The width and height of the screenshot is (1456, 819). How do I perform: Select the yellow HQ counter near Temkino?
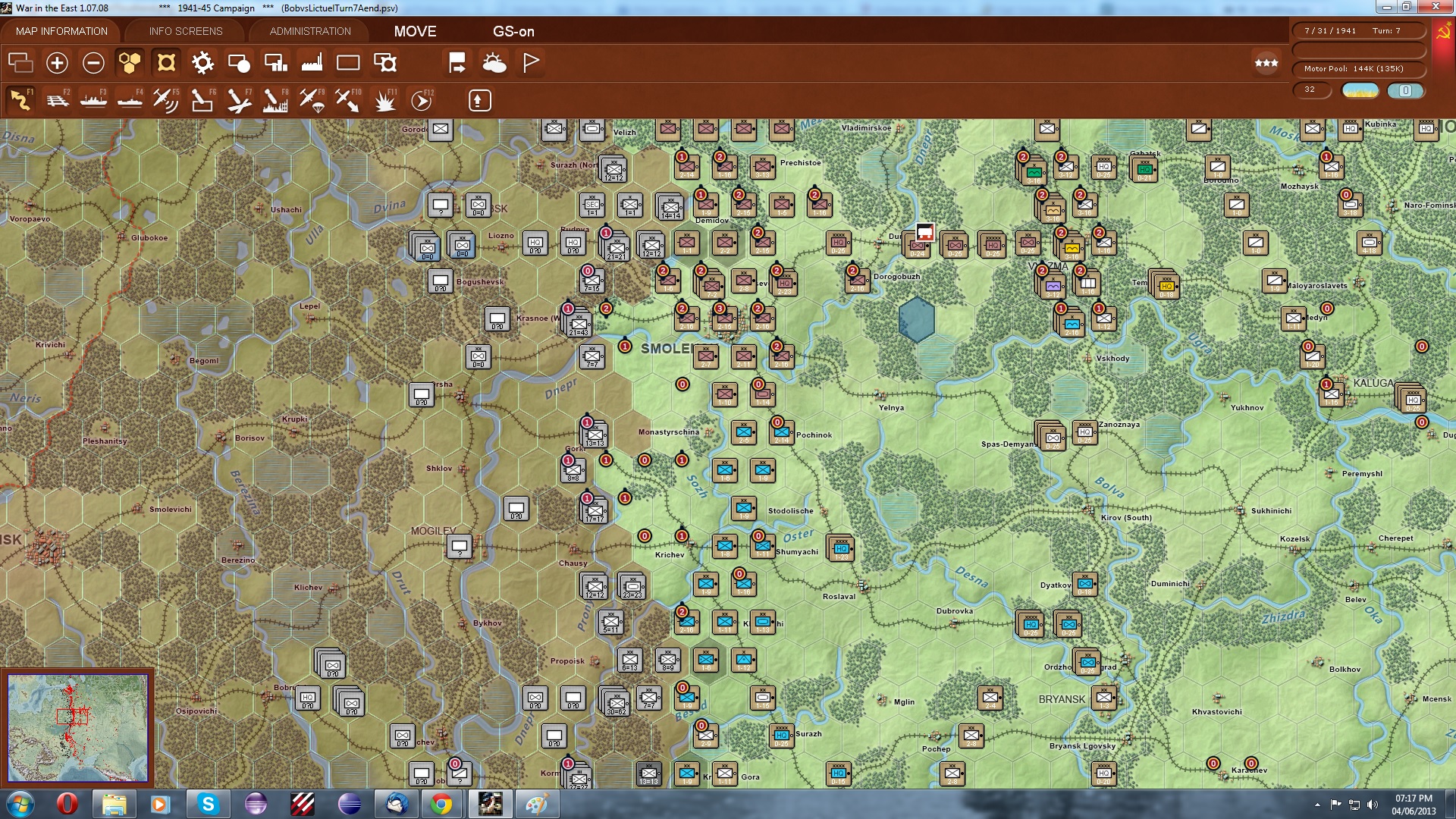point(1166,285)
